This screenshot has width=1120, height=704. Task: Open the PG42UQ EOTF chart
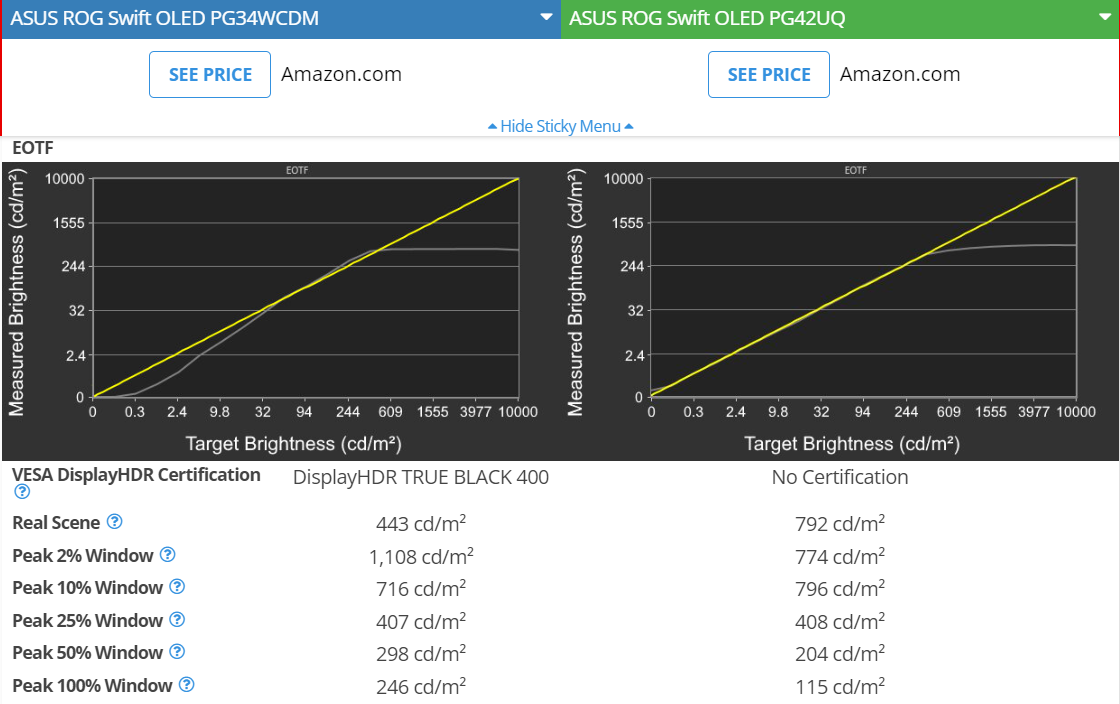(840, 311)
